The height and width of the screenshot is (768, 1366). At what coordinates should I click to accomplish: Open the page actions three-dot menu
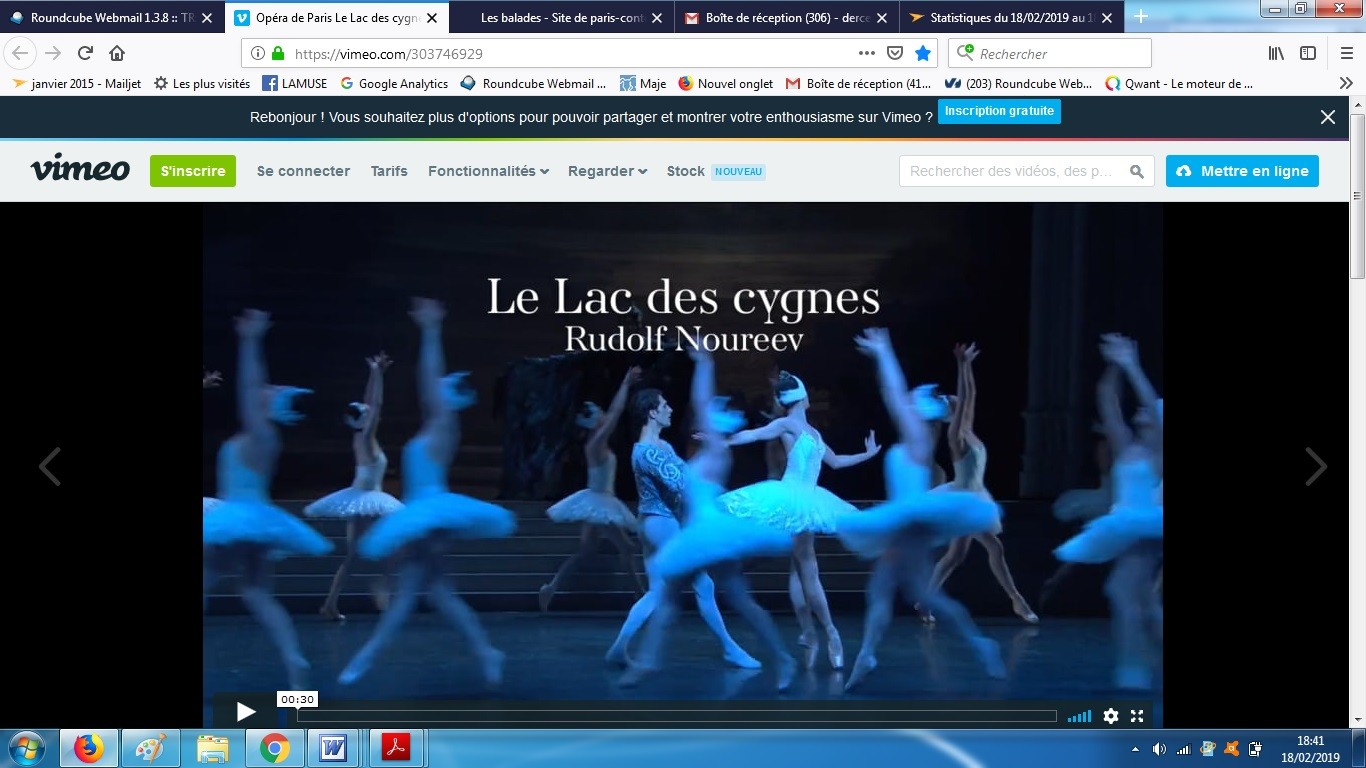[867, 53]
